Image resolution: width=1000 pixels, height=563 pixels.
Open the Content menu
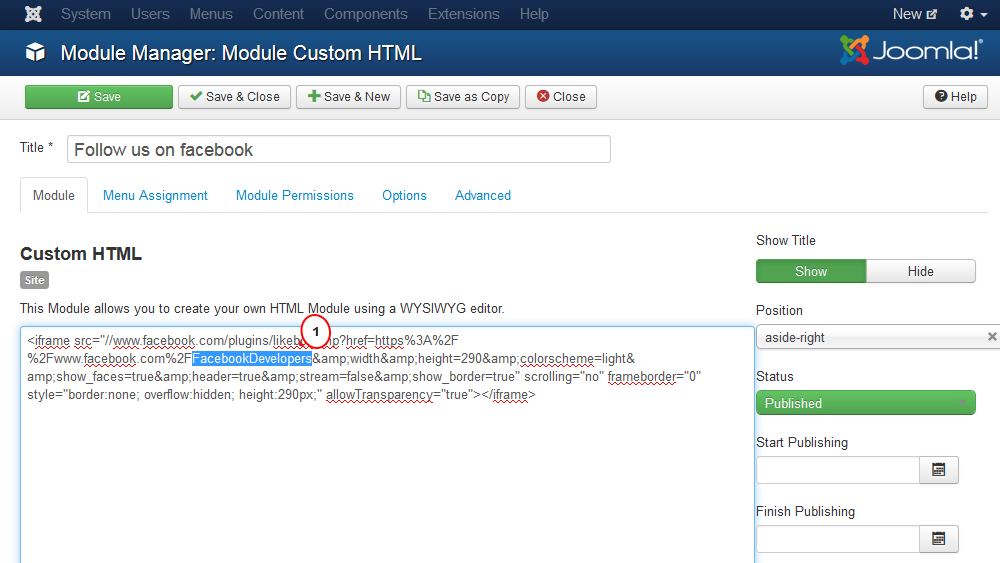278,14
